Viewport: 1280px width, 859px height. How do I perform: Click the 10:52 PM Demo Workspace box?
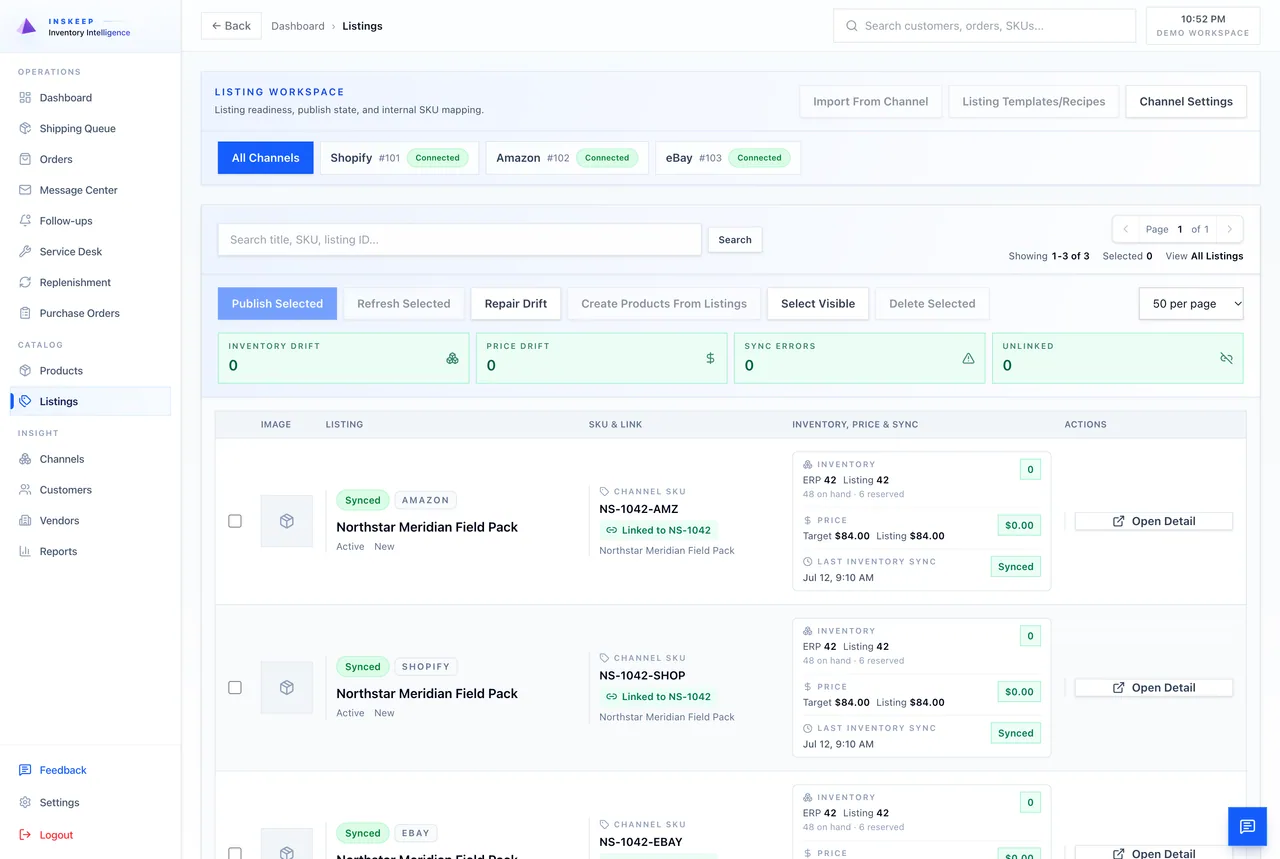pyautogui.click(x=1203, y=26)
